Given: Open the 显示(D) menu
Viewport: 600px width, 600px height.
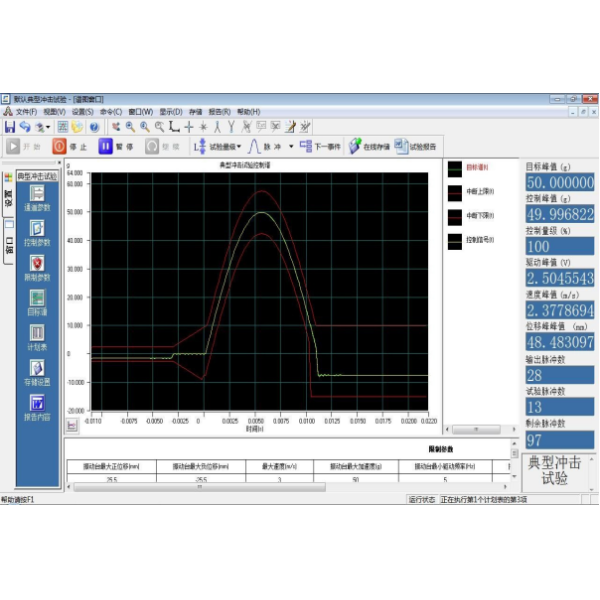Looking at the screenshot, I should [x=171, y=112].
